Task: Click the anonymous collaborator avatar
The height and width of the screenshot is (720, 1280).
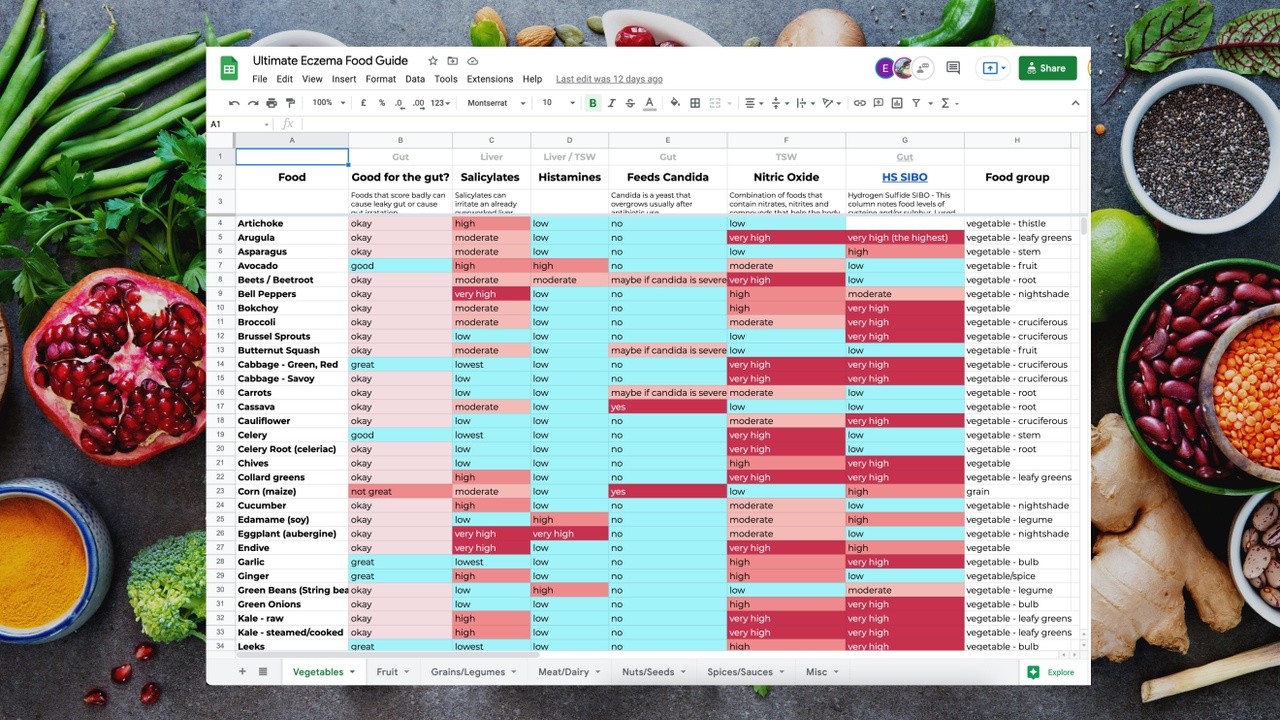Action: (923, 68)
